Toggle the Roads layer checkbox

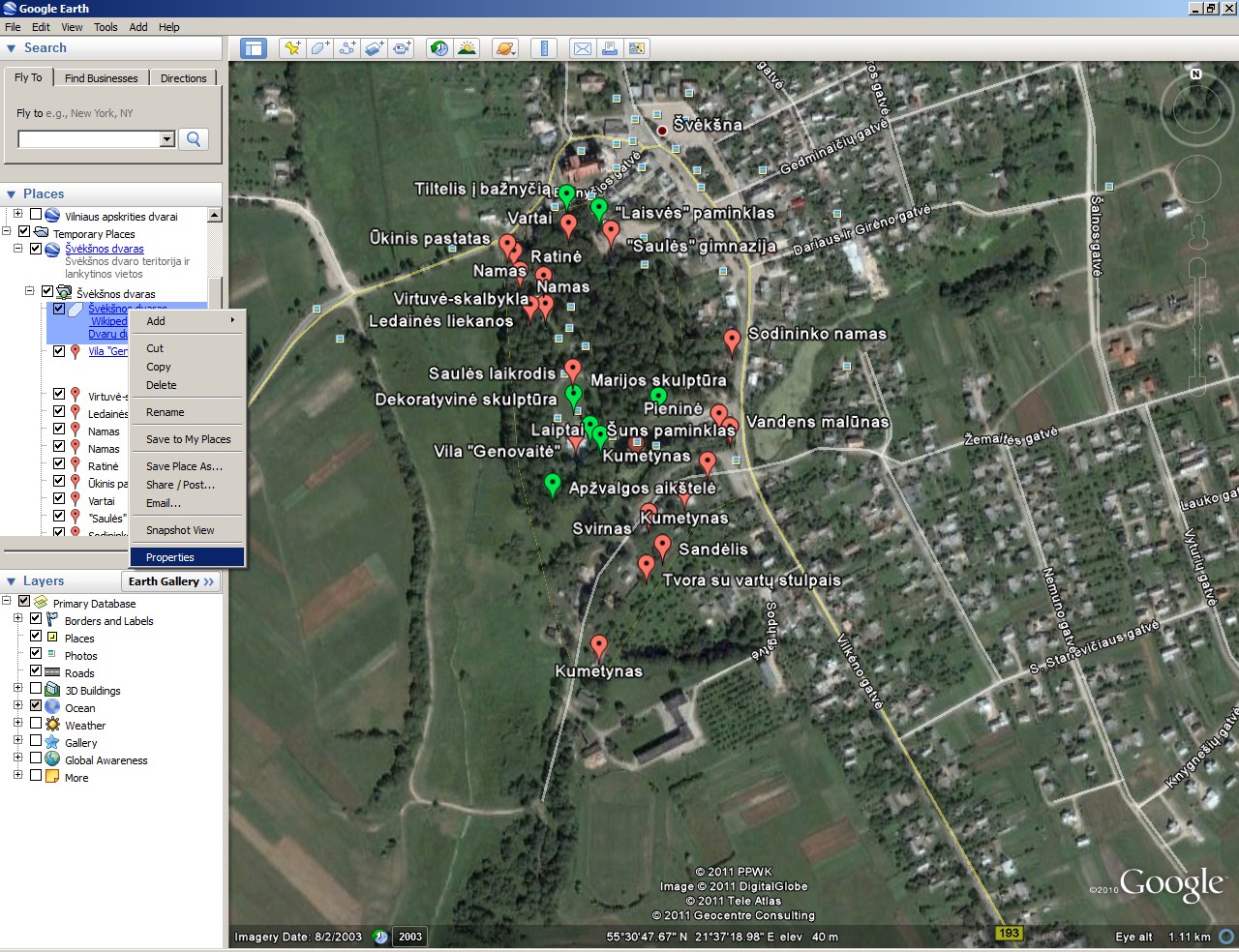click(36, 672)
